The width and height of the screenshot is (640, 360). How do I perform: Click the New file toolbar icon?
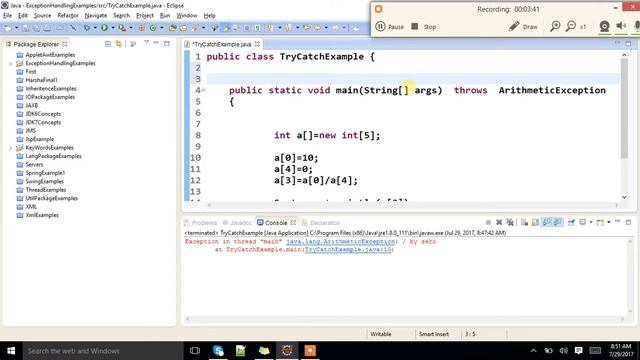(8, 28)
